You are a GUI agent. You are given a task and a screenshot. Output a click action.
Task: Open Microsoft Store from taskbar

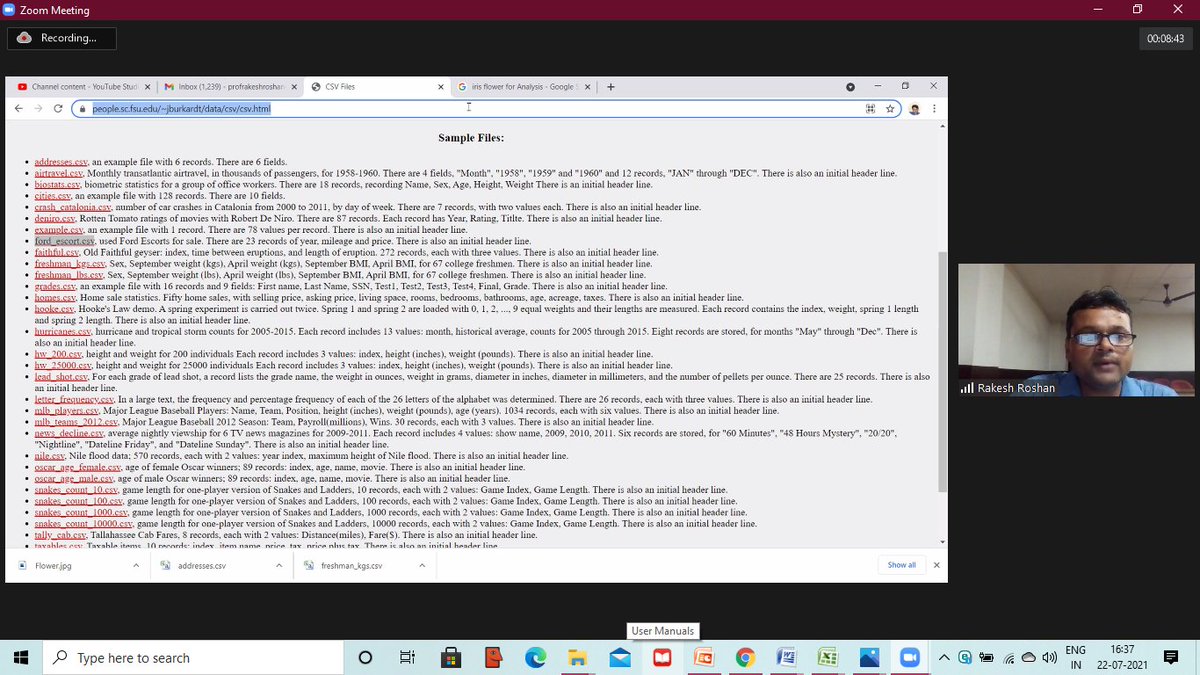(450, 657)
